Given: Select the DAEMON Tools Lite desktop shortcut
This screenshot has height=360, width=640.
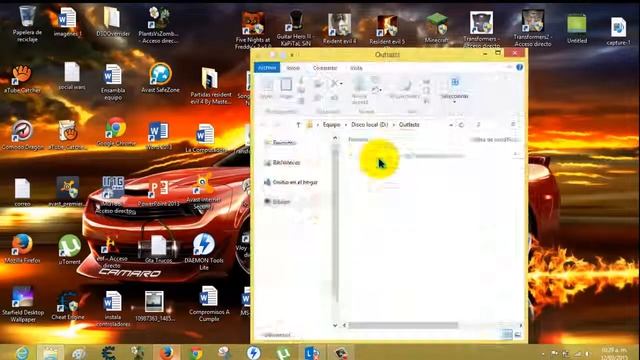Looking at the screenshot, I should click(x=204, y=251).
